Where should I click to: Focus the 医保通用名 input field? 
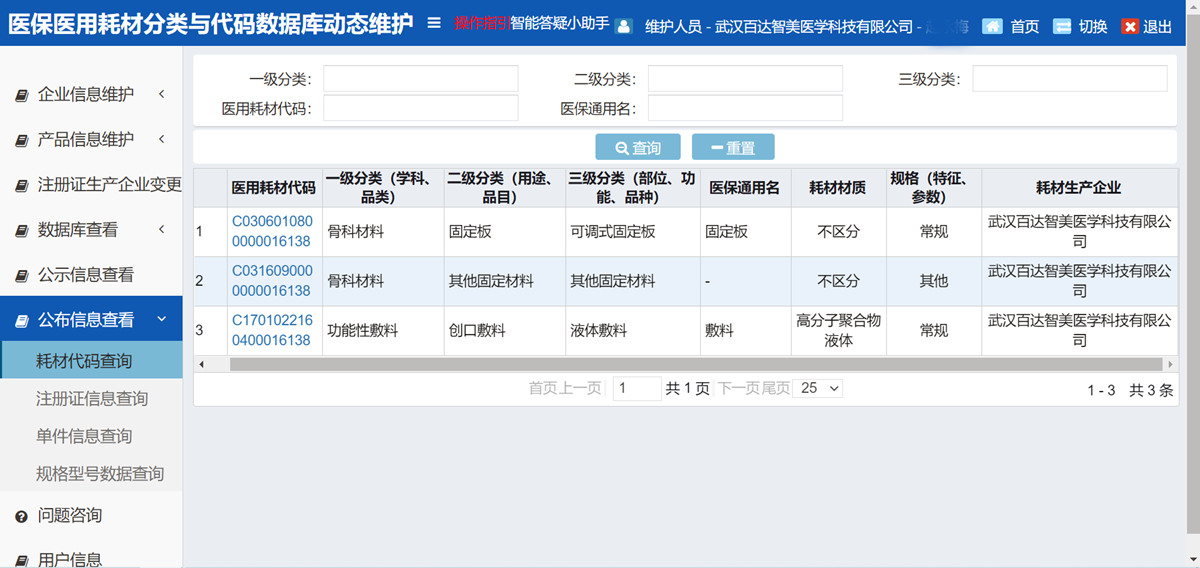[x=745, y=108]
